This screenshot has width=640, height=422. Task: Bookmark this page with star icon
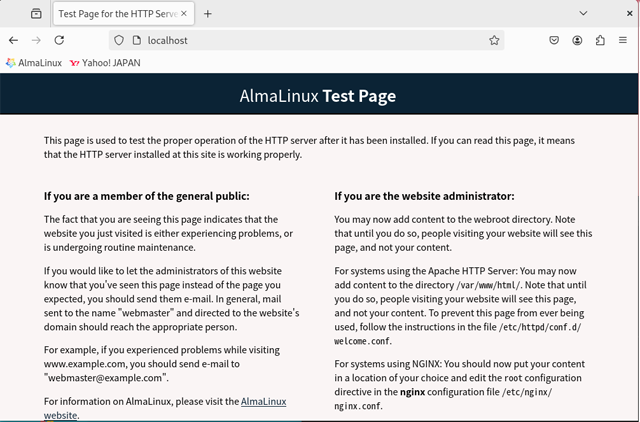pyautogui.click(x=494, y=40)
